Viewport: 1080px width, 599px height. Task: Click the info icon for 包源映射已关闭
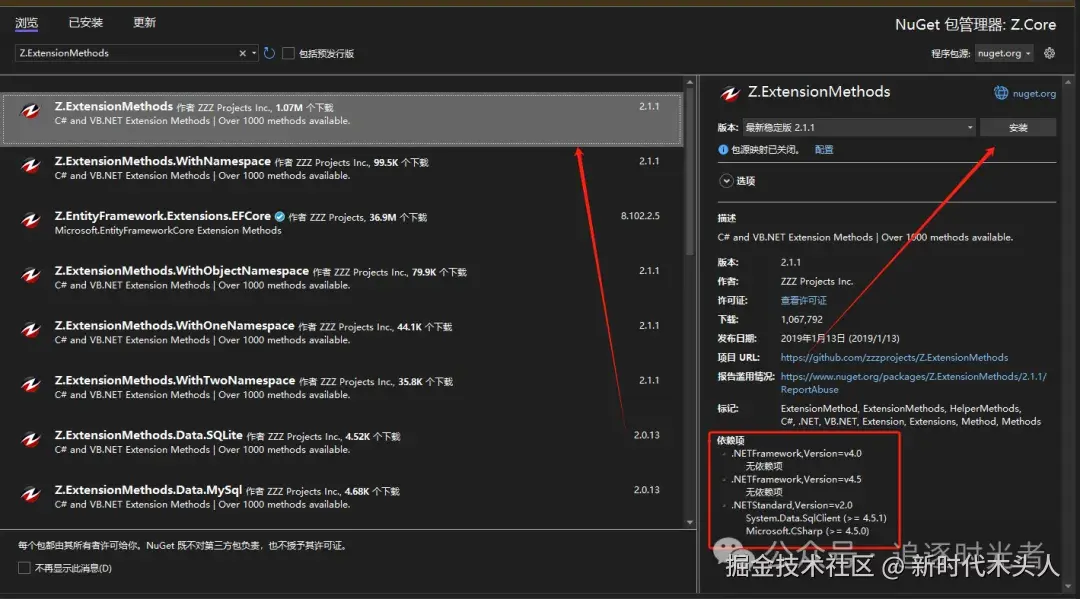coord(723,149)
